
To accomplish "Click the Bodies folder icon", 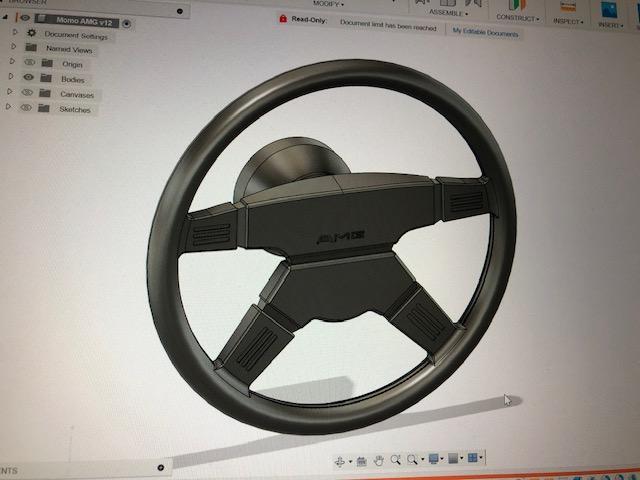I will pos(46,78).
